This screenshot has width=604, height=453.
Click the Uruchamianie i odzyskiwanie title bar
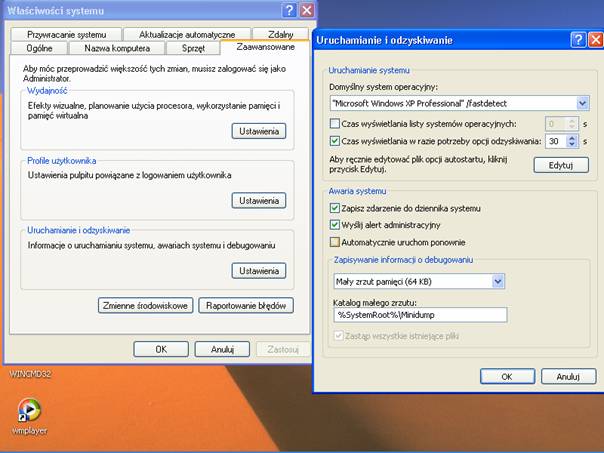439,40
